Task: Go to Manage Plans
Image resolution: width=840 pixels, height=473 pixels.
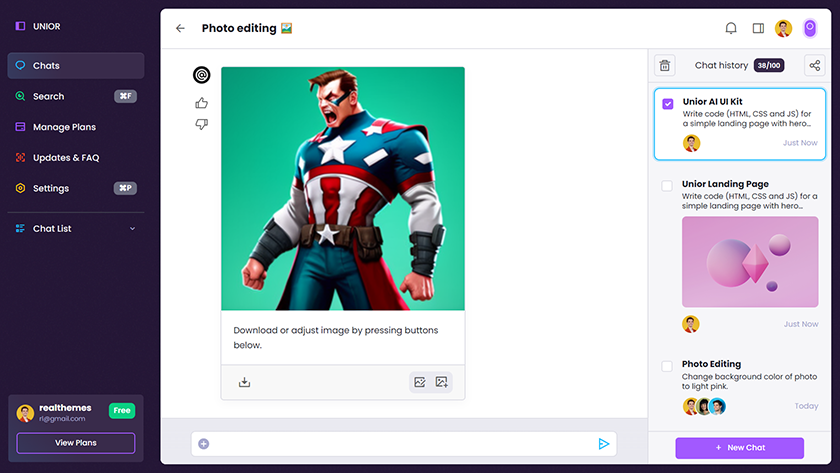Action: (x=64, y=127)
